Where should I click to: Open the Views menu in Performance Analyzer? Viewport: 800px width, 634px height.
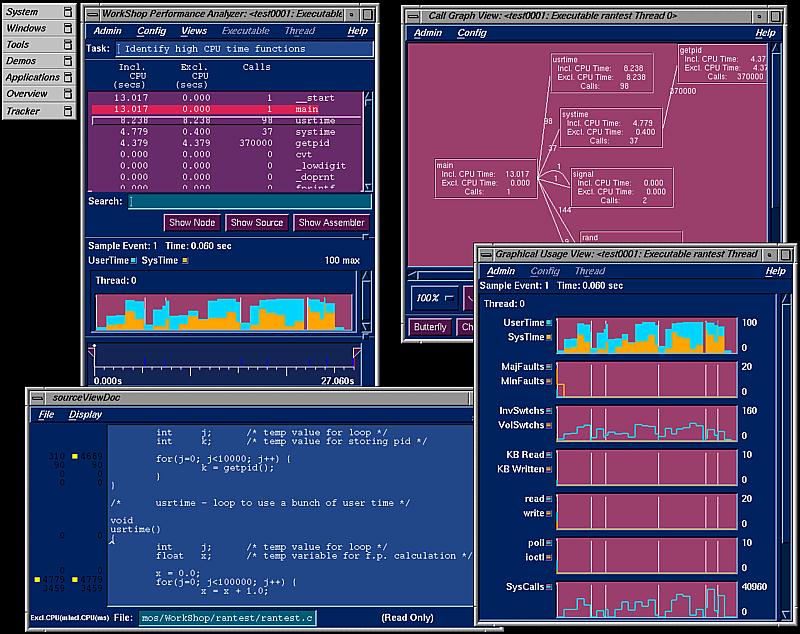(x=194, y=31)
